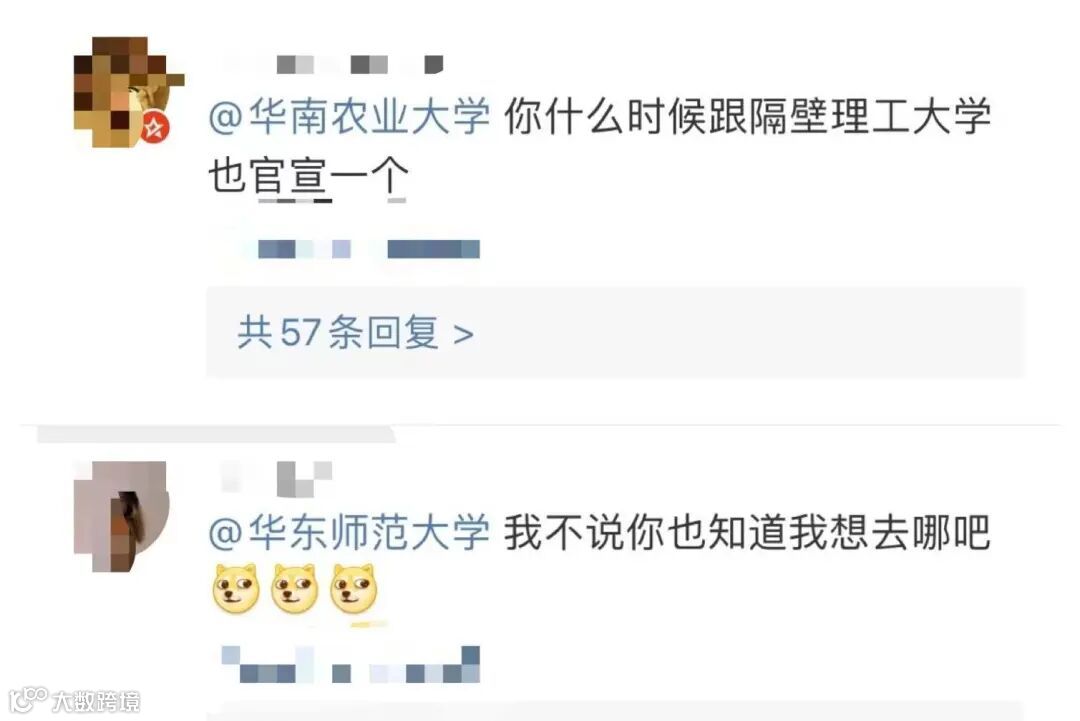The height and width of the screenshot is (721, 1080).
Task: Open the @华南农业大学 mention
Action: [349, 116]
